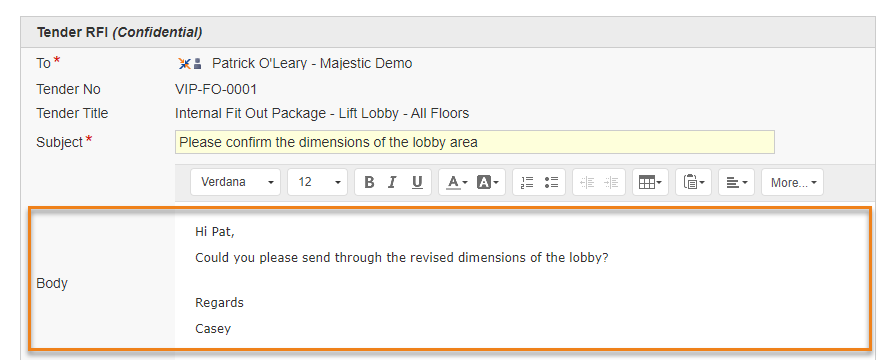Toggle underline formatting
896x360 pixels.
click(417, 182)
